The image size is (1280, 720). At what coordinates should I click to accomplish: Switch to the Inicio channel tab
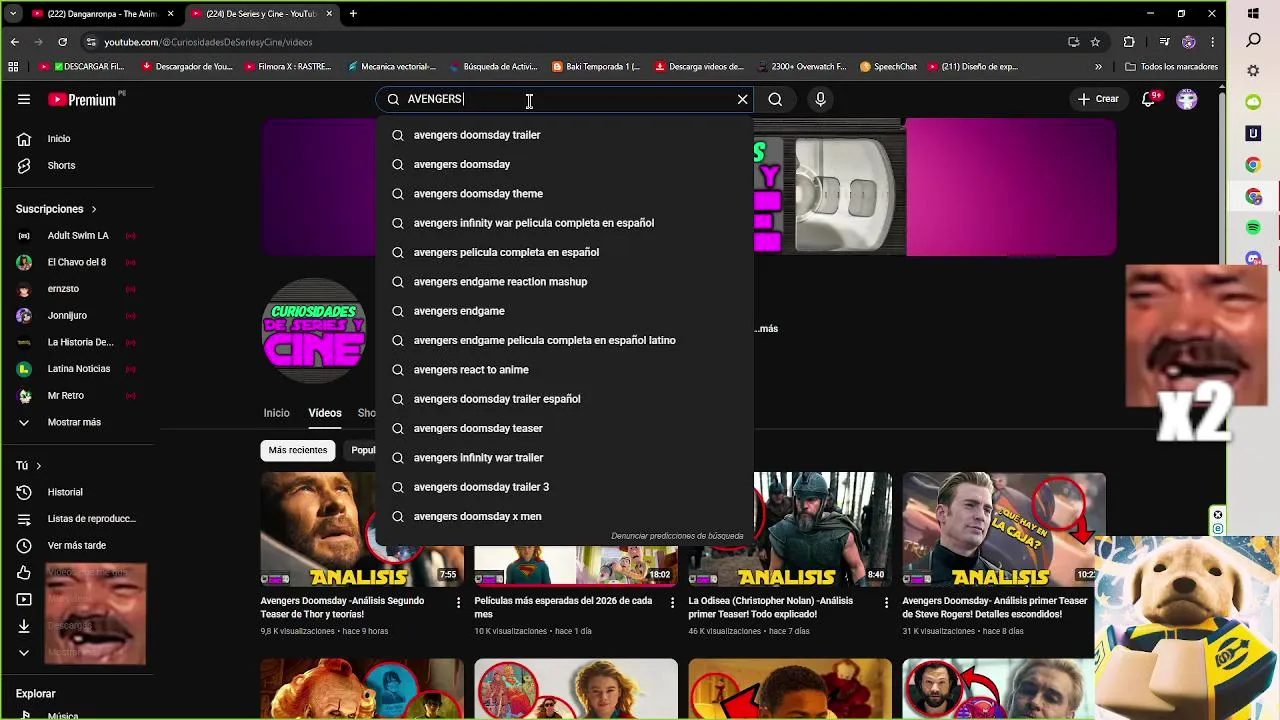tap(276, 413)
